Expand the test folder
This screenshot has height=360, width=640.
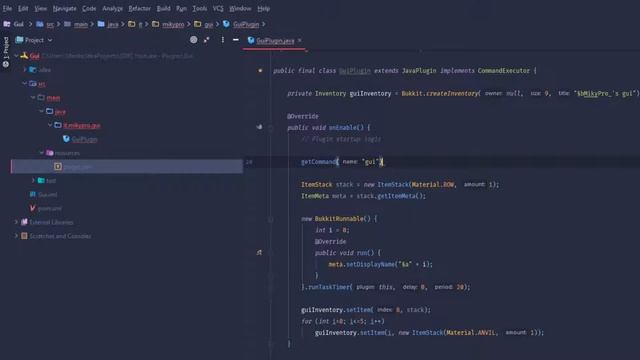(33, 180)
